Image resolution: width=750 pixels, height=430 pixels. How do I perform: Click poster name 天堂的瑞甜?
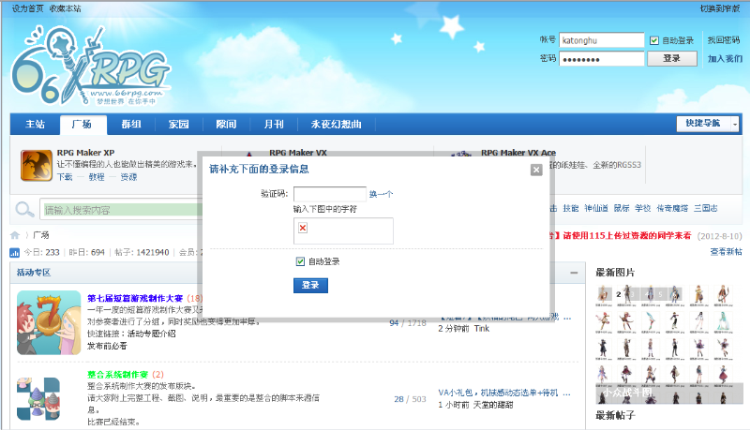point(493,405)
